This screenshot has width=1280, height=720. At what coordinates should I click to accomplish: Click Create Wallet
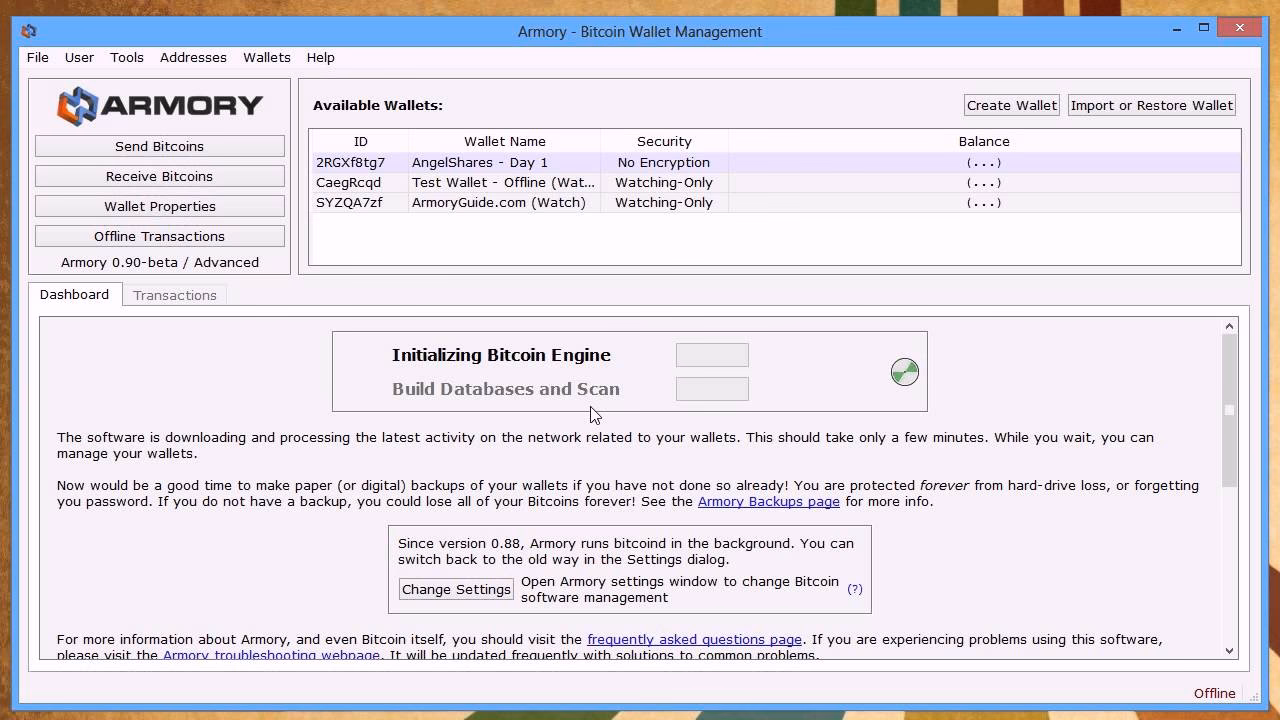tap(1011, 104)
